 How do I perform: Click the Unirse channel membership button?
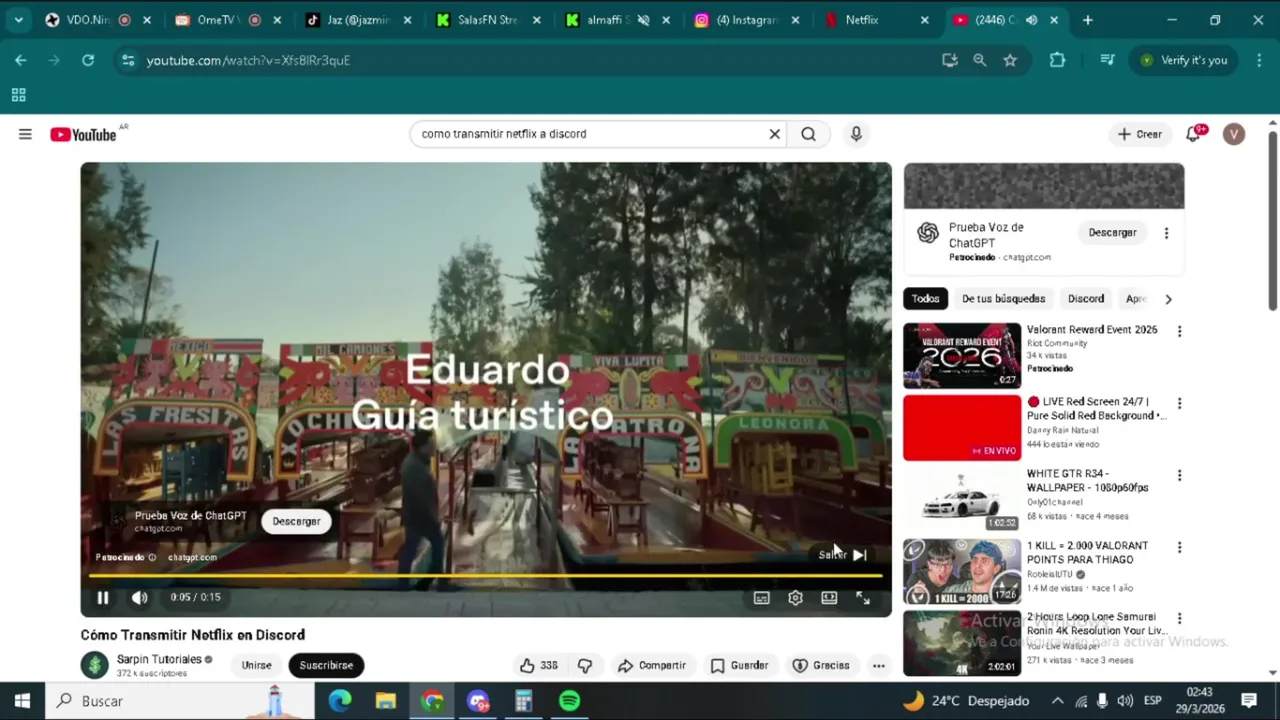256,665
